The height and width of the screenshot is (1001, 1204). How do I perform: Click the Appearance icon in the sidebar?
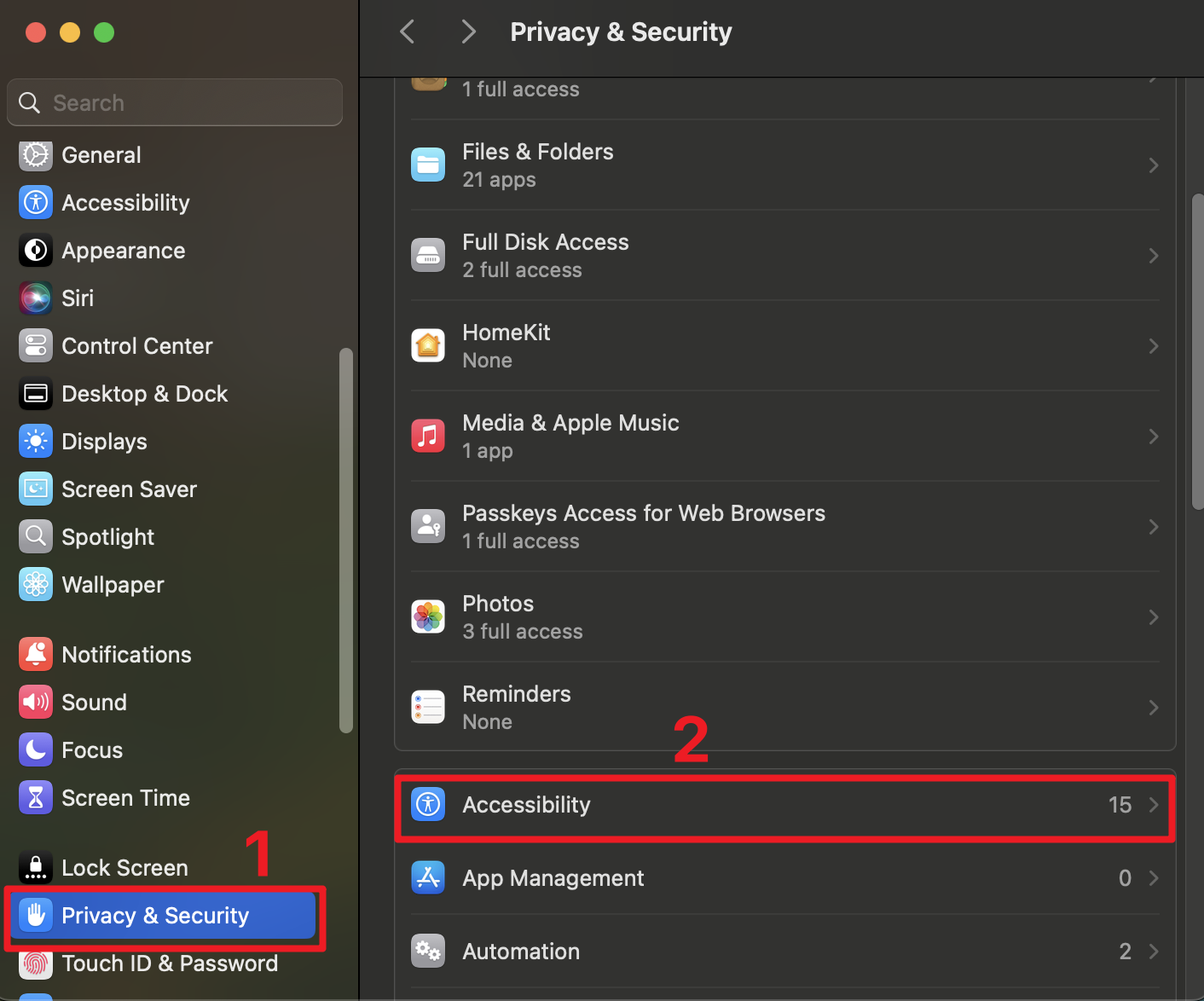[36, 251]
